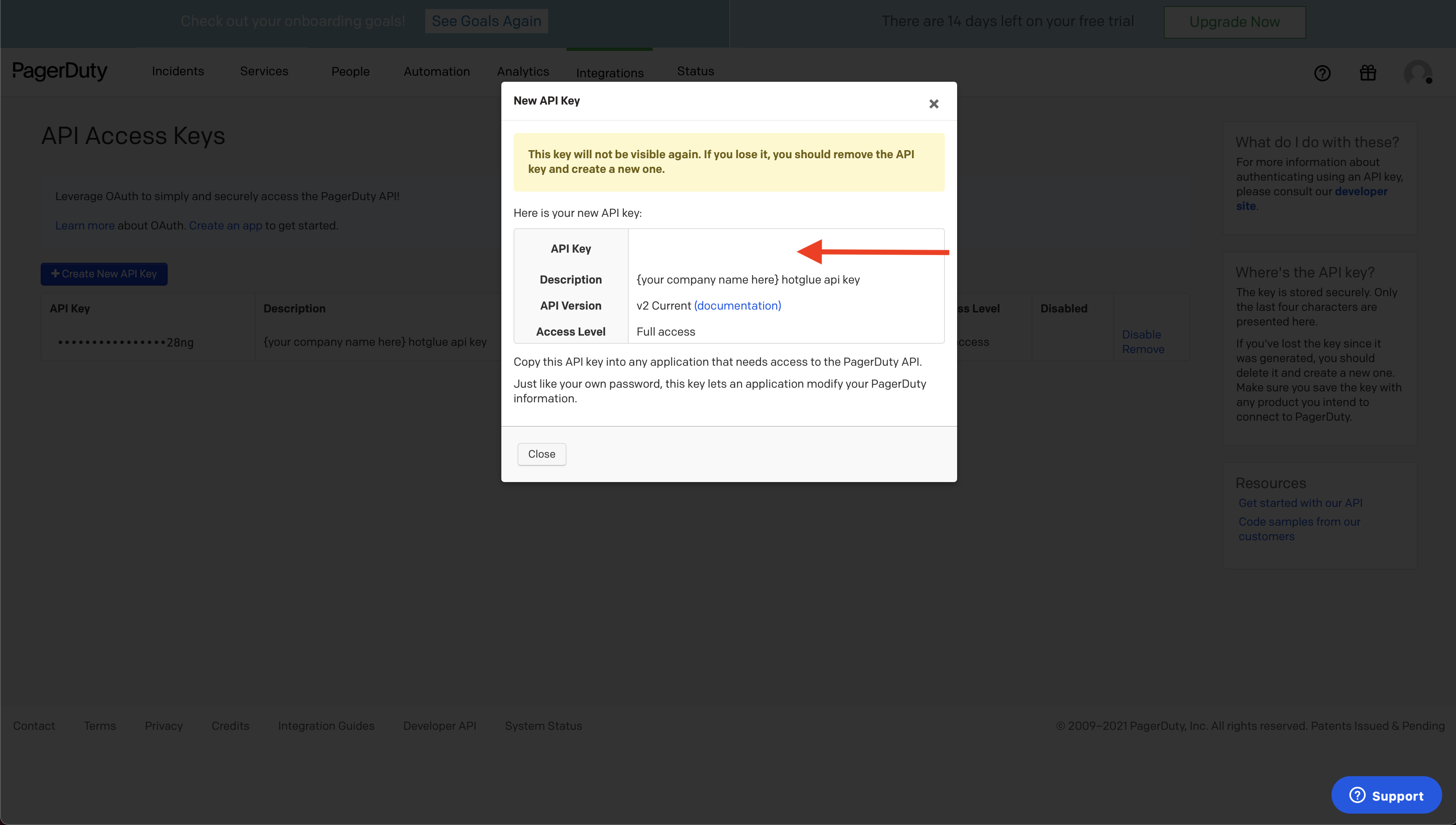1456x825 pixels.
Task: Click 'Here is your new API key:' text
Action: (577, 213)
